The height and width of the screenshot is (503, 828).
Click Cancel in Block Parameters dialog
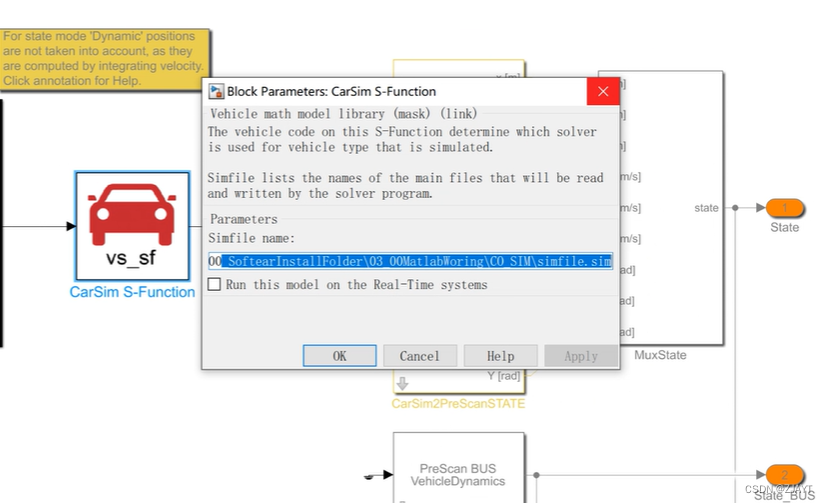(x=419, y=356)
